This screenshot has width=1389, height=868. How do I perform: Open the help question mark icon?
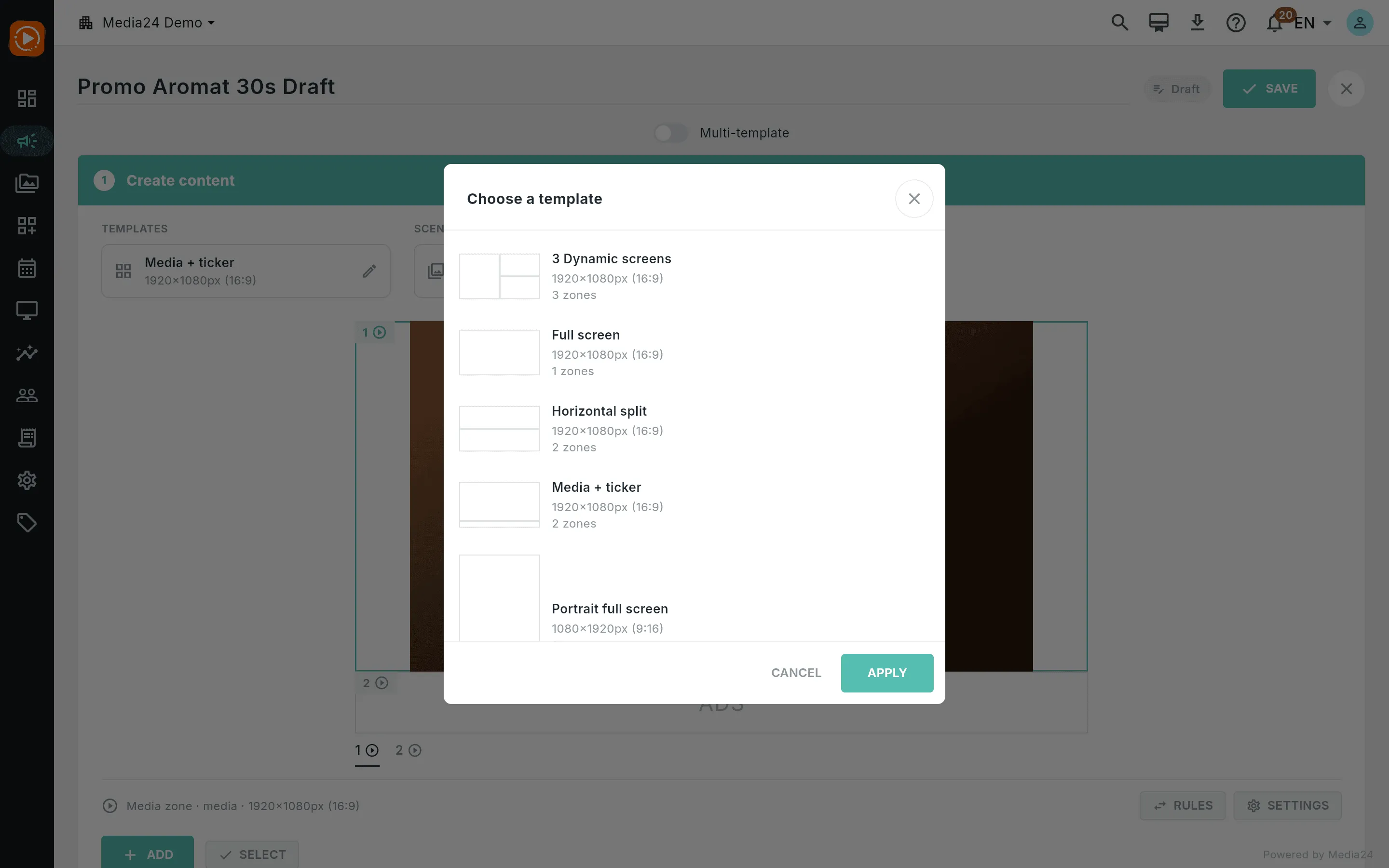[x=1236, y=22]
